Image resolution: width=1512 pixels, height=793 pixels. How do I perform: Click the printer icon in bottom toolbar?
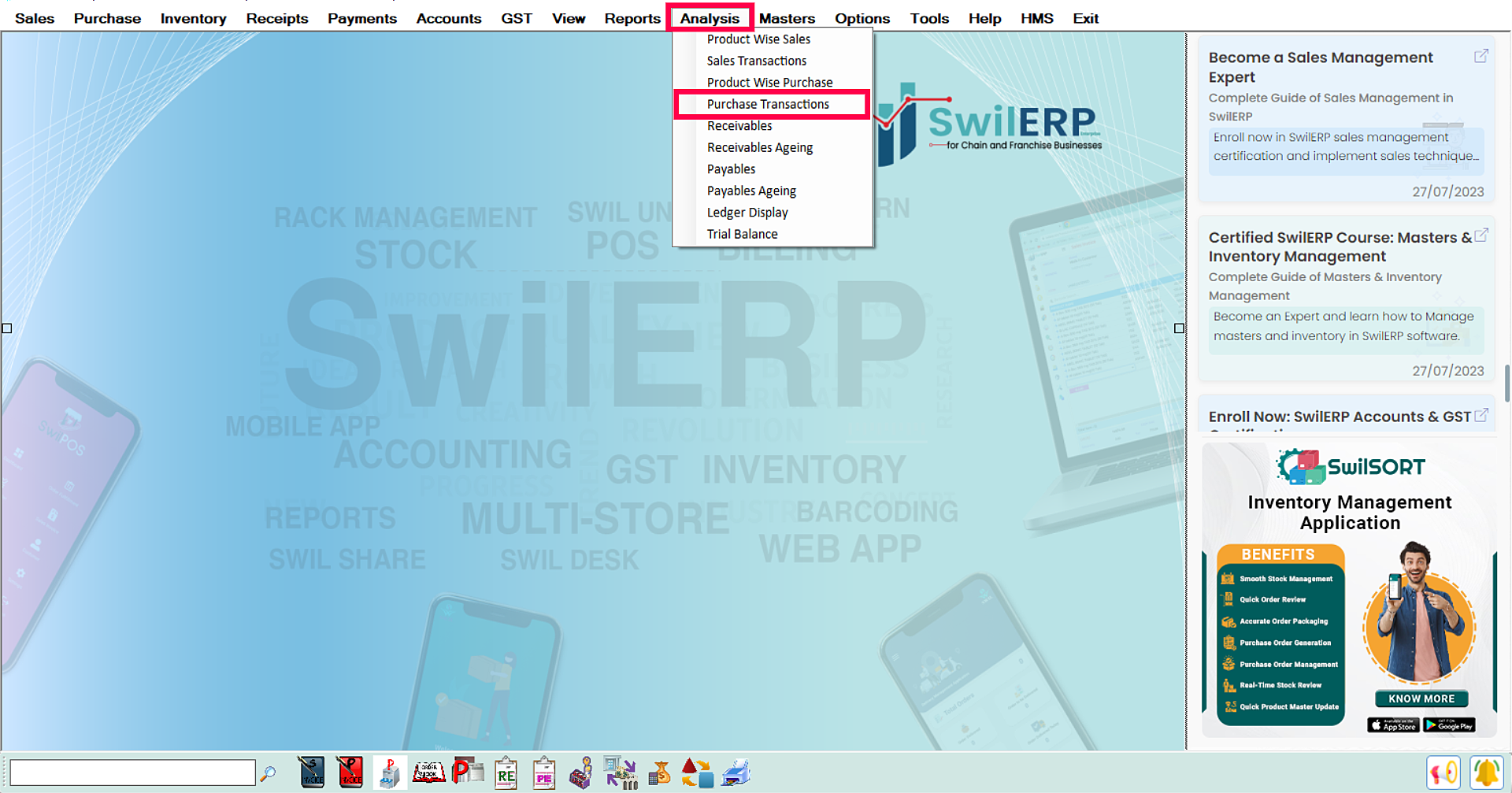pyautogui.click(x=736, y=773)
